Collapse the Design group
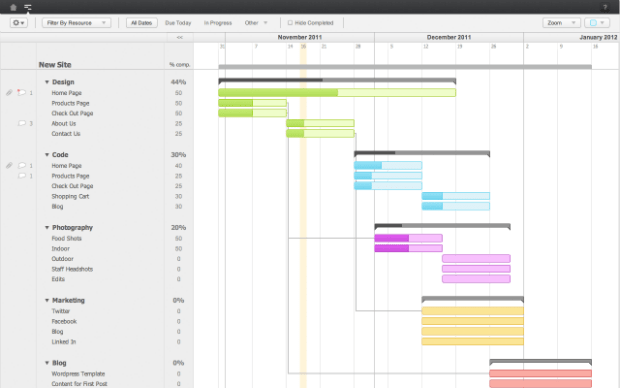Screen dimensions: 620x388 [47, 82]
